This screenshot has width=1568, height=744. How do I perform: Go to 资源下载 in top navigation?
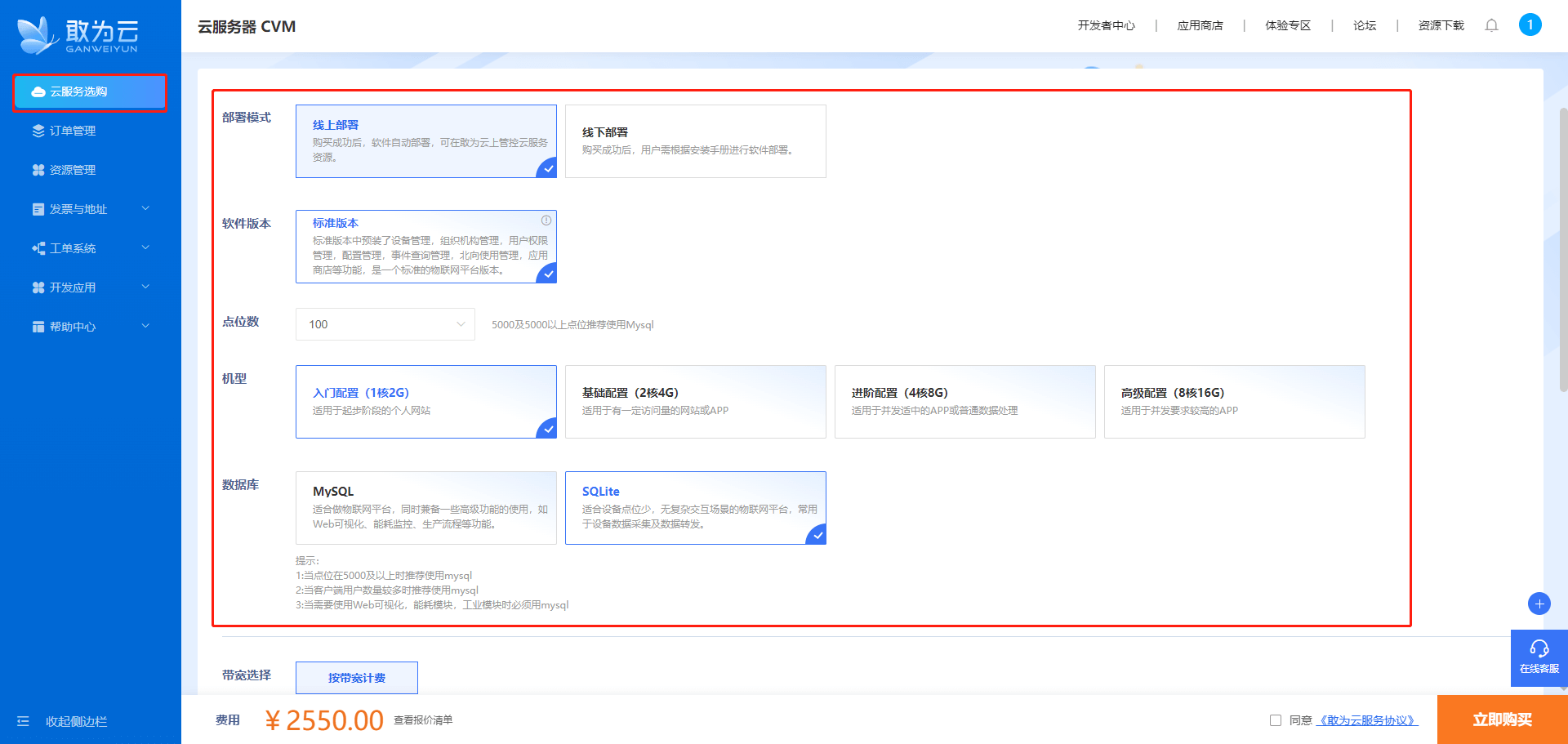coord(1441,25)
